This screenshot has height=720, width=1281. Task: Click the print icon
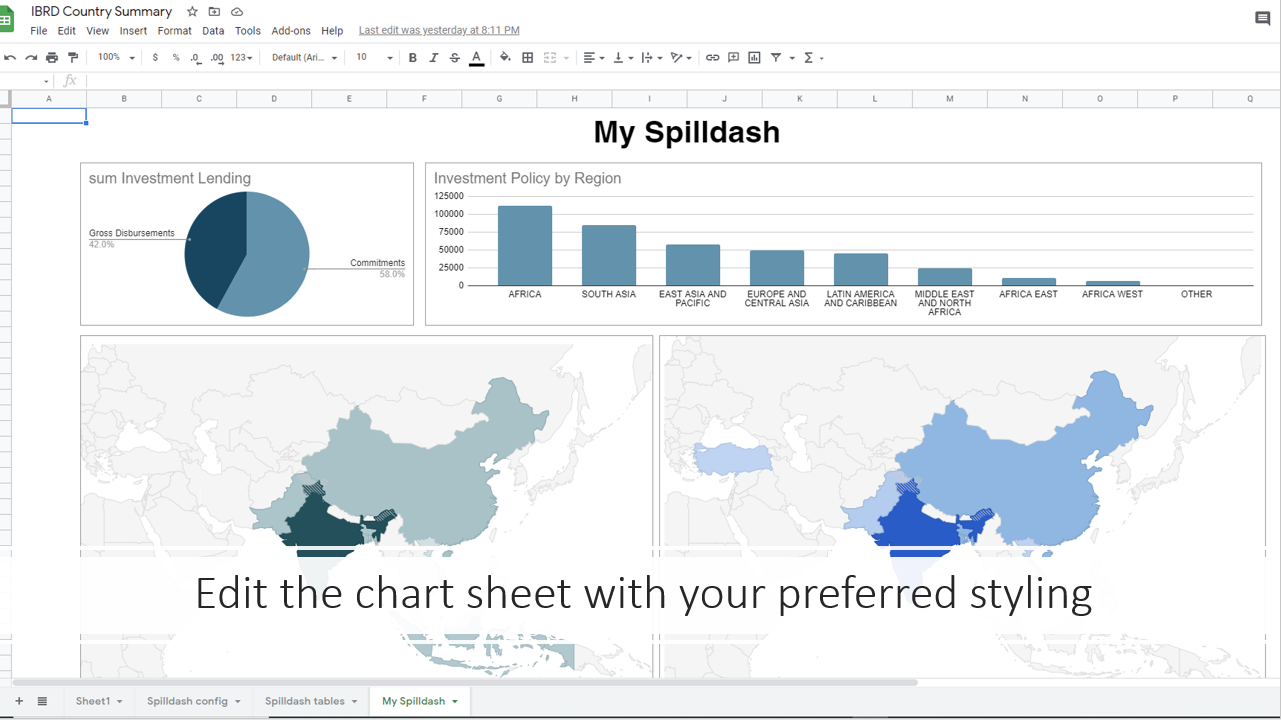[x=52, y=58]
